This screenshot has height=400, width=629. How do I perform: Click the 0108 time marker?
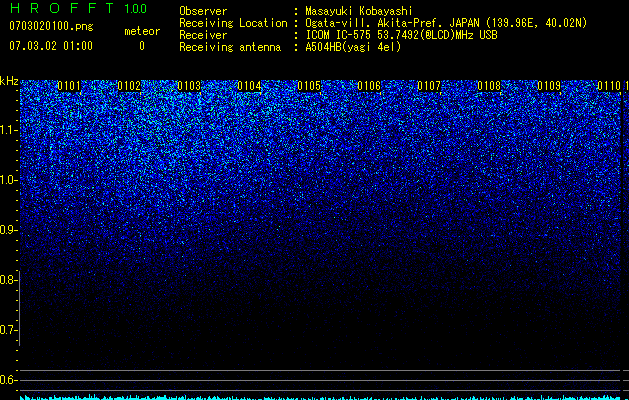(x=489, y=86)
